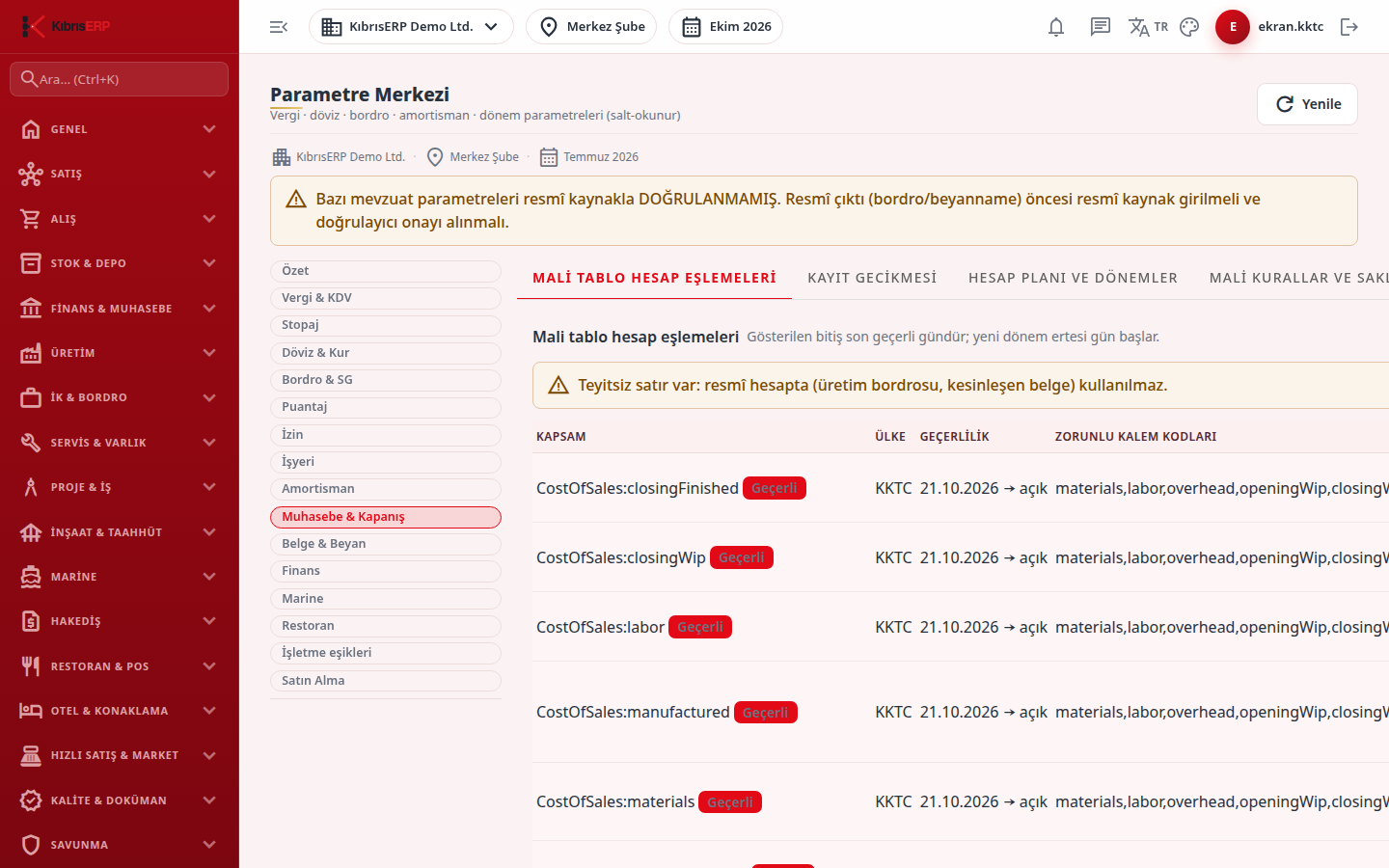Select the Satın Alma category
Viewport: 1389px width, 868px height.
pos(386,681)
